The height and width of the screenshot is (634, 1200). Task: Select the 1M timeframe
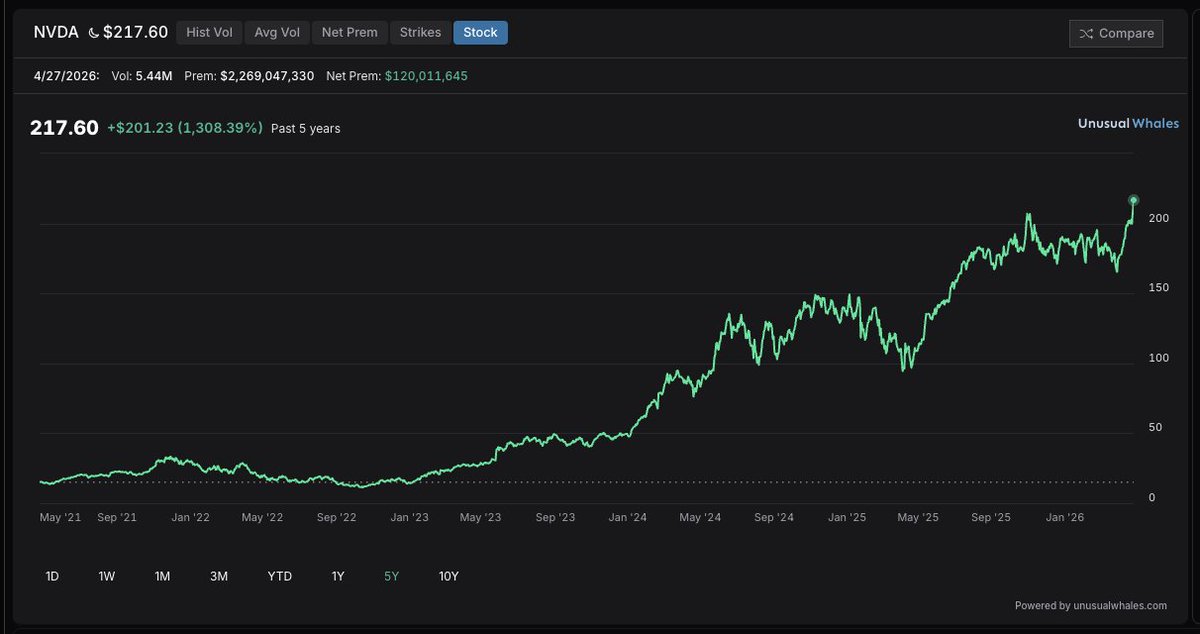(163, 576)
